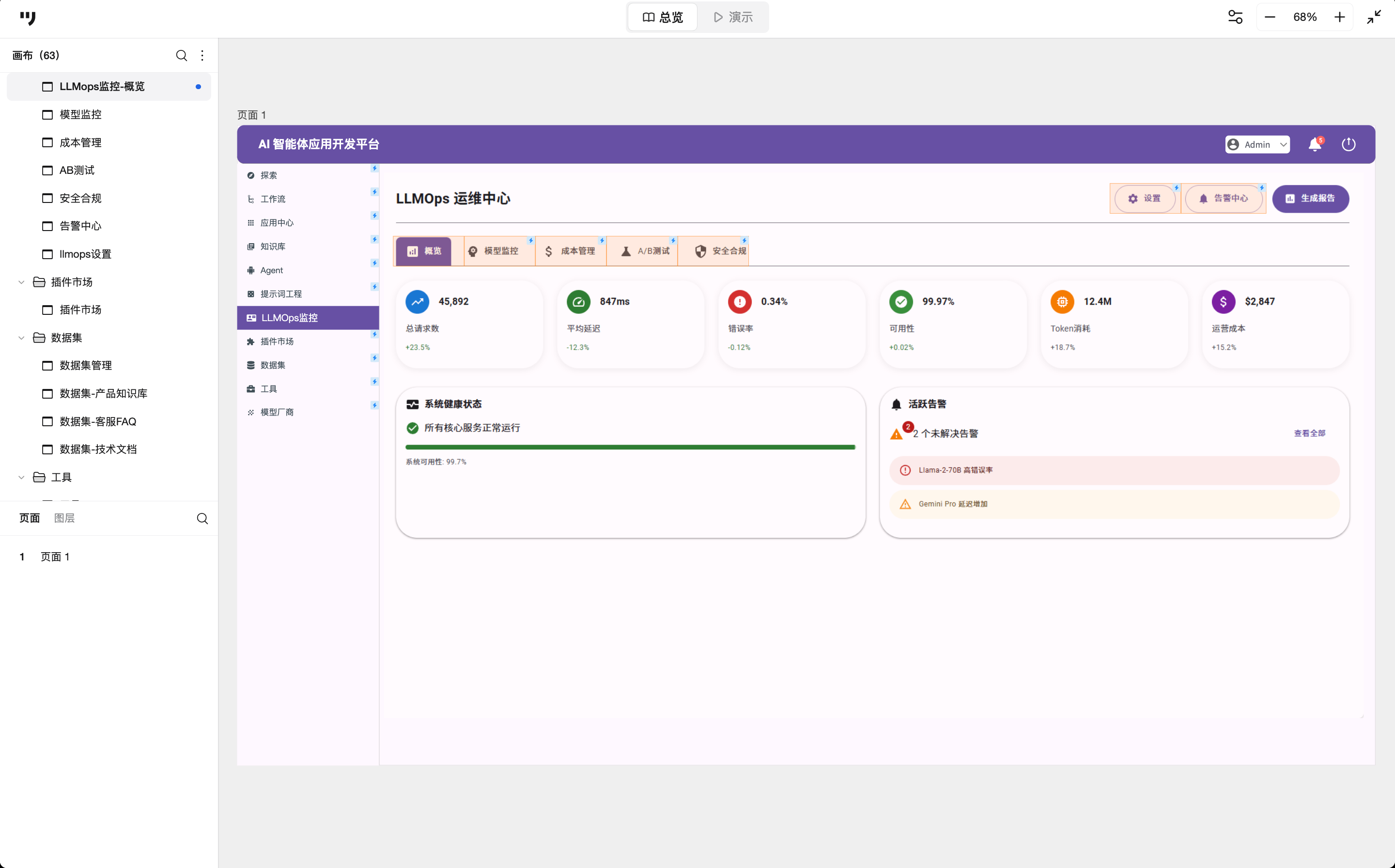Open the 成本管理 tab in dashboard
The width and height of the screenshot is (1395, 868).
click(x=571, y=251)
